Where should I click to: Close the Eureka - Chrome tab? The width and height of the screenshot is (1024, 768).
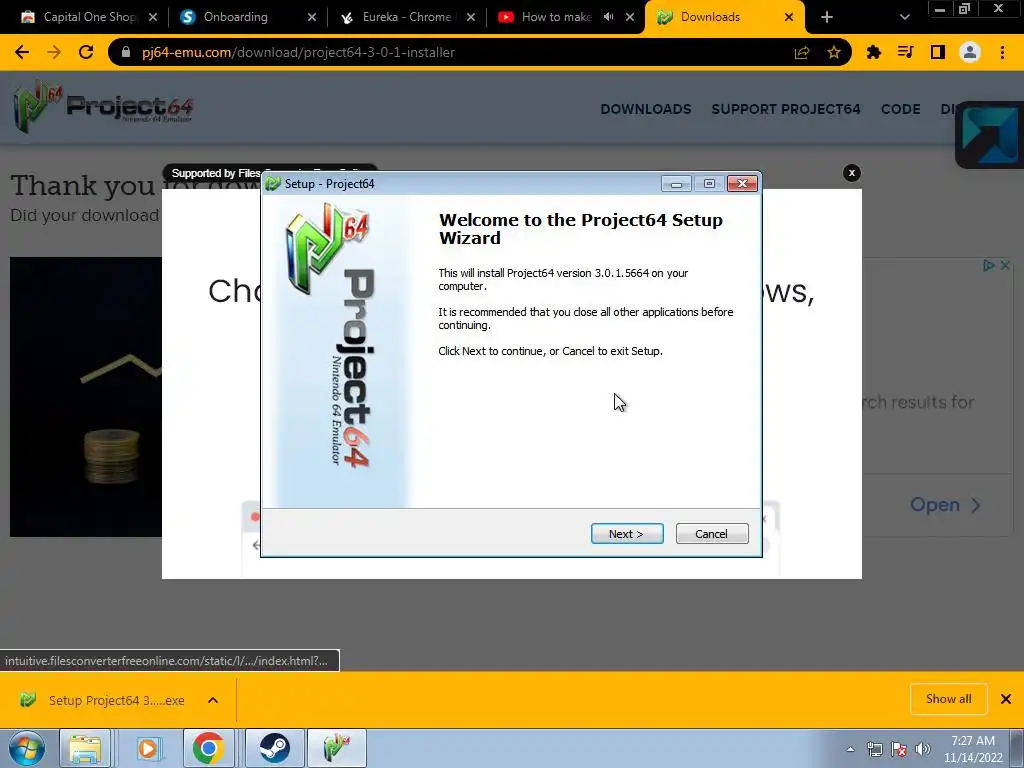coord(471,17)
